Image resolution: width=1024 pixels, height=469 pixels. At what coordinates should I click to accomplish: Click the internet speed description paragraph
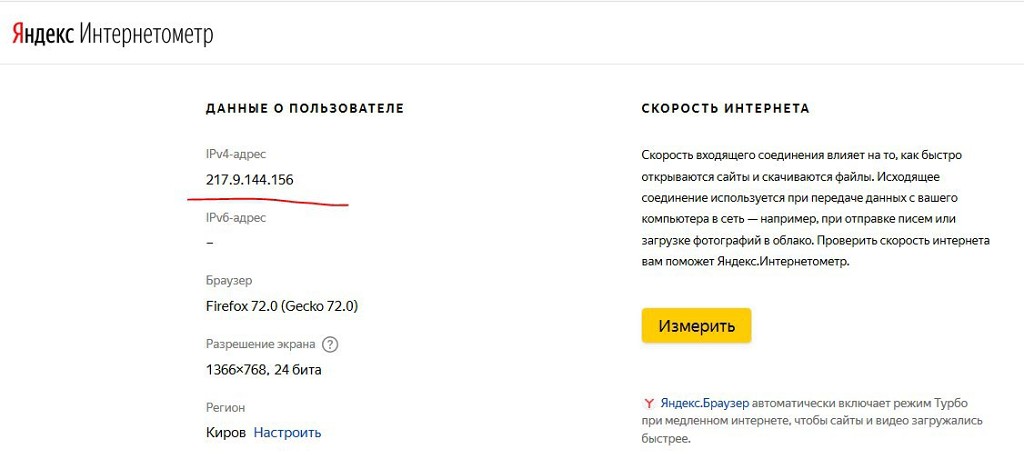click(815, 208)
